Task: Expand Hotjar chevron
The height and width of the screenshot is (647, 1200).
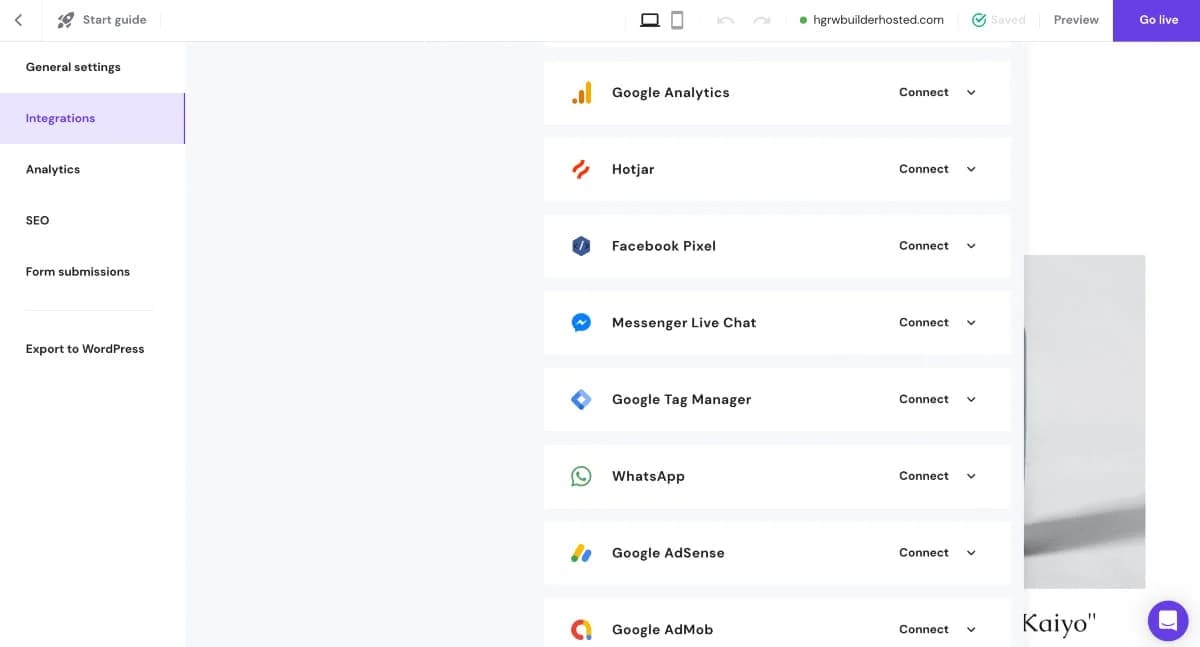Action: 971,169
